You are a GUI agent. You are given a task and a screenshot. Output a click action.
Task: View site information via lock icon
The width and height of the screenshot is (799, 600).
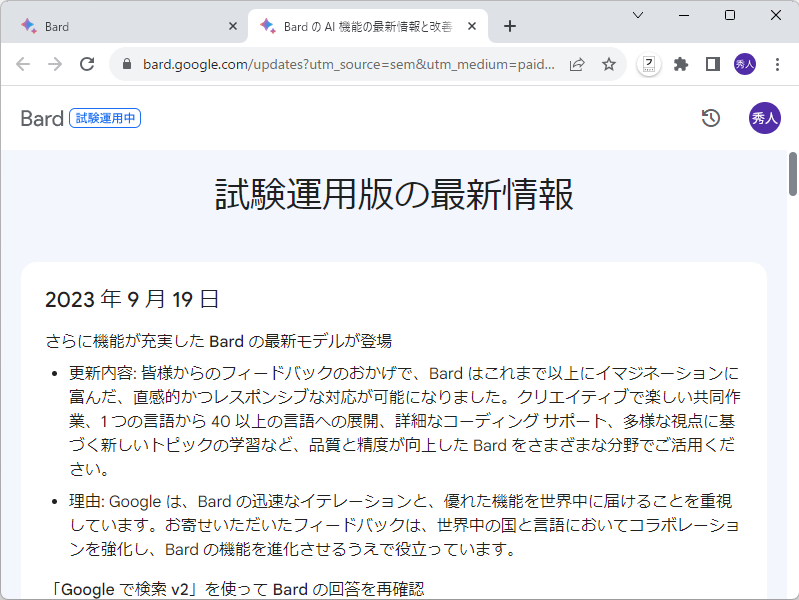pyautogui.click(x=127, y=64)
